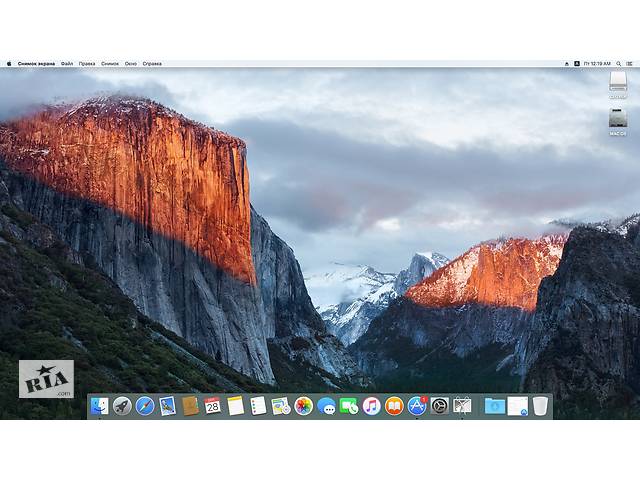Open Downloads folder stack in Dock
The width and height of the screenshot is (640, 480).
tap(495, 406)
